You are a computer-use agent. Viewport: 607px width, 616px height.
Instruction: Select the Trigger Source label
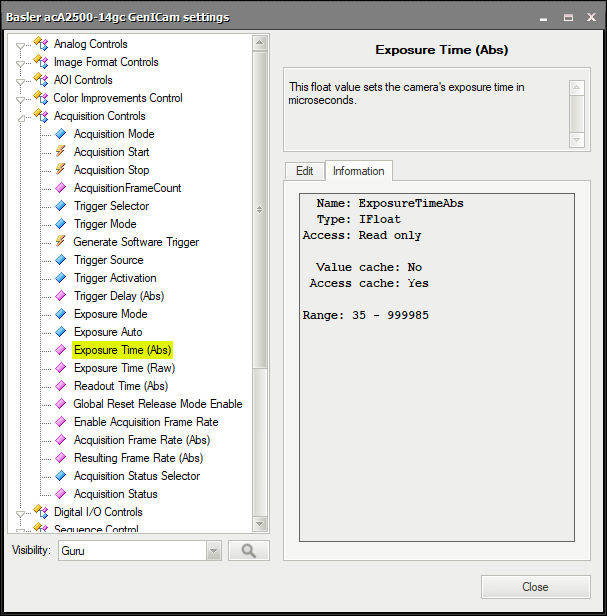tap(108, 260)
